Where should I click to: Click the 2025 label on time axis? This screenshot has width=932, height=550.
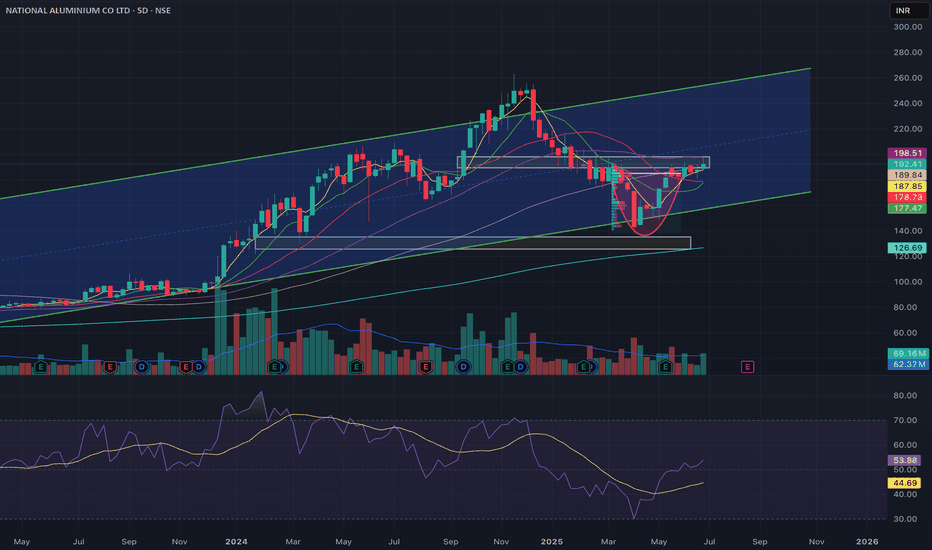(x=552, y=542)
